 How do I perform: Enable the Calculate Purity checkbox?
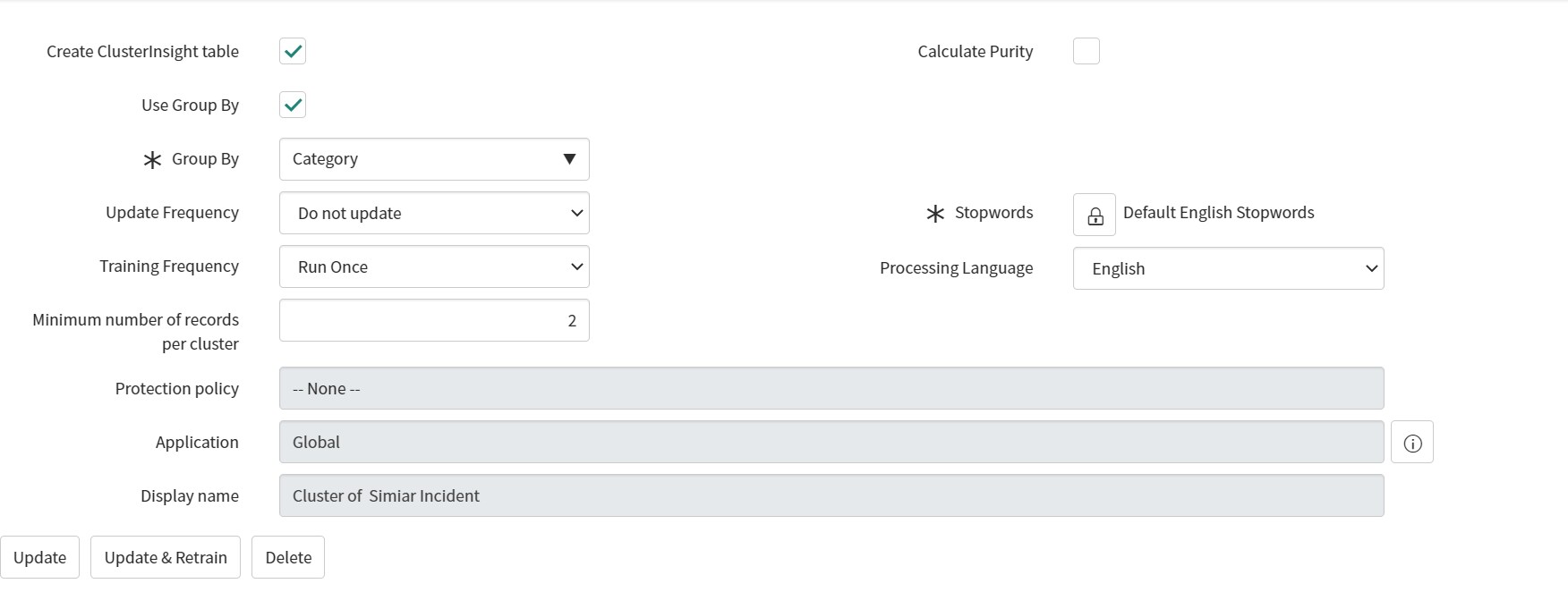[x=1087, y=51]
